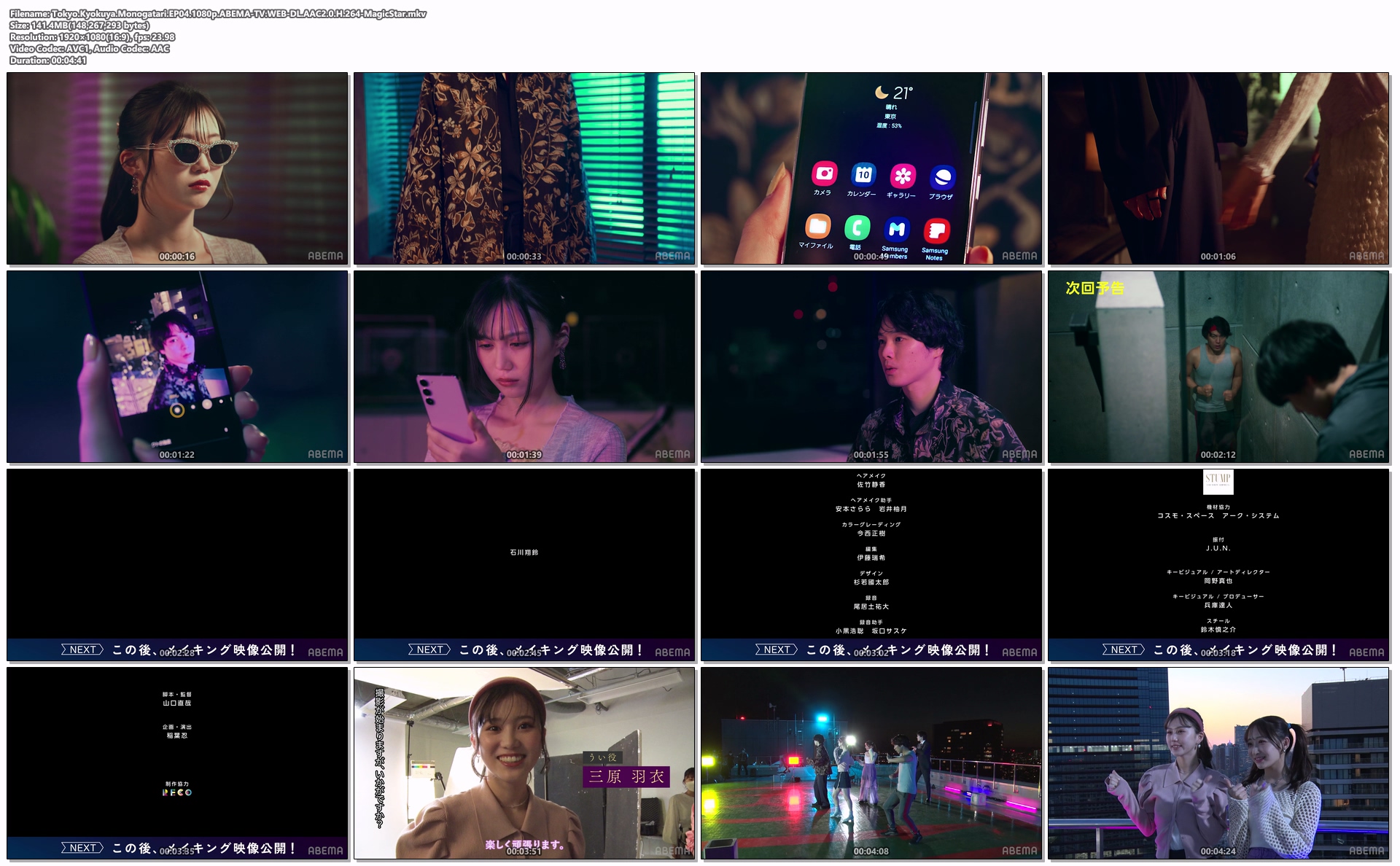
Task: Click the moon weather icon on phone
Action: click(x=882, y=92)
